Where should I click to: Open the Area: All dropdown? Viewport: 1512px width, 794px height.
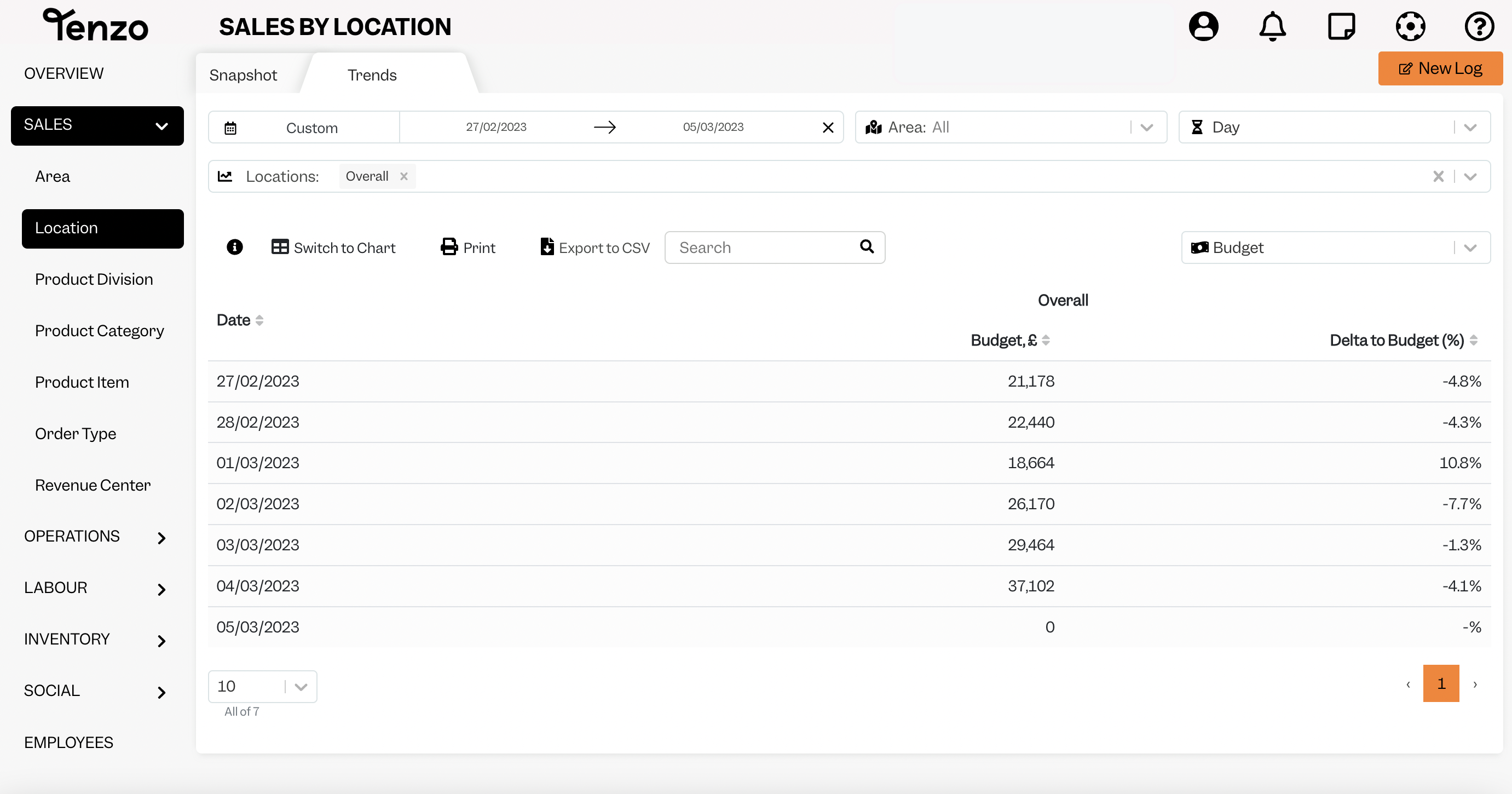point(1010,128)
